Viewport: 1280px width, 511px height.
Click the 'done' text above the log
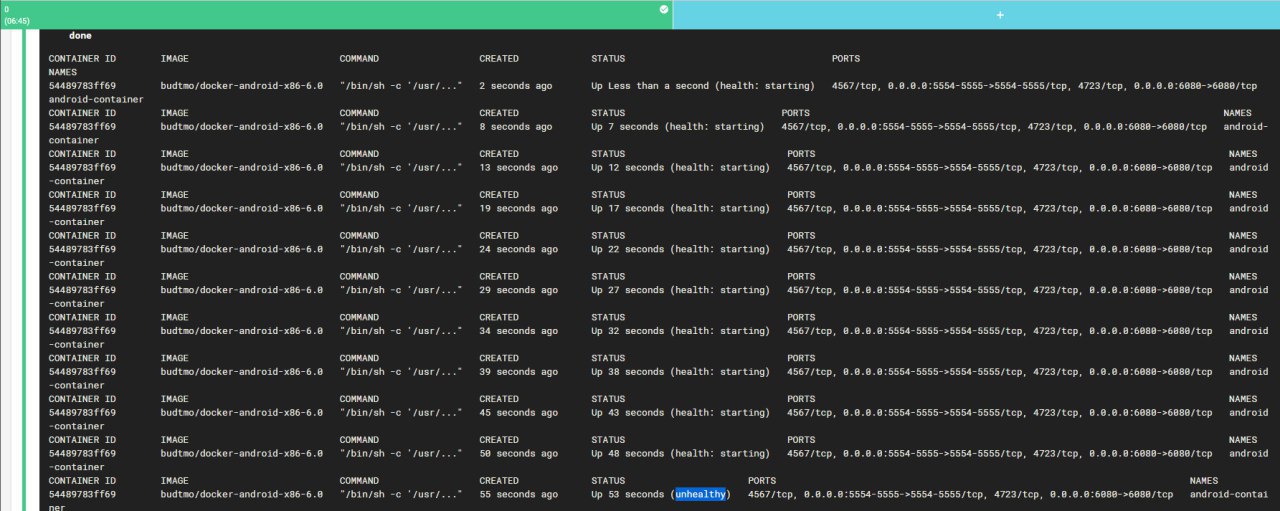80,36
